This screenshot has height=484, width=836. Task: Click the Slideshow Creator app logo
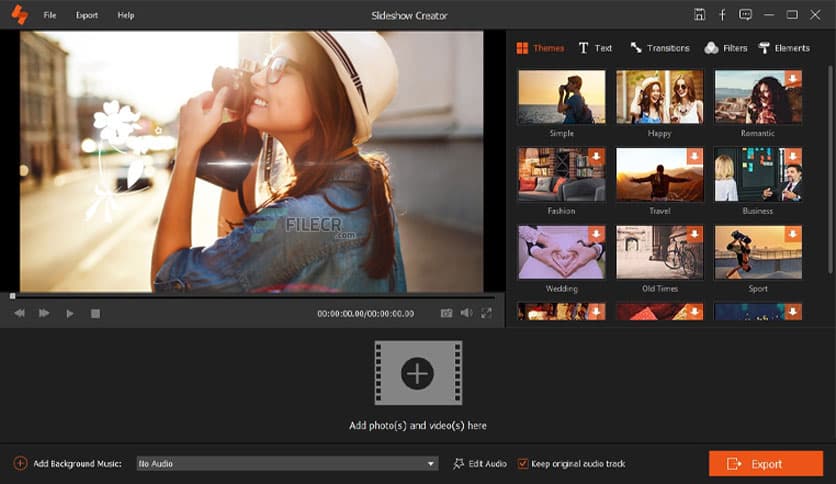point(20,15)
